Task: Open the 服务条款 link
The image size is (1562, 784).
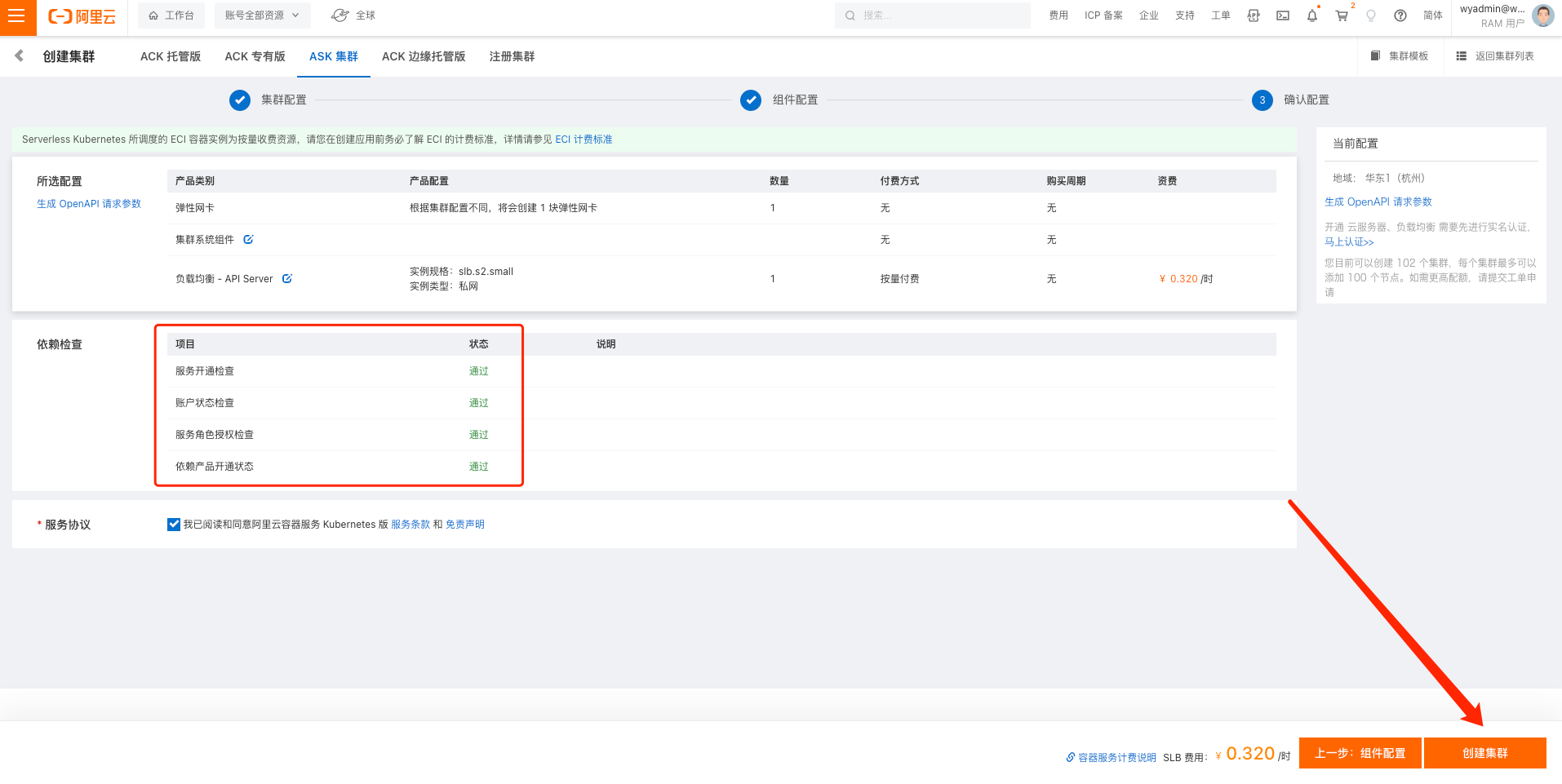Action: pos(410,525)
